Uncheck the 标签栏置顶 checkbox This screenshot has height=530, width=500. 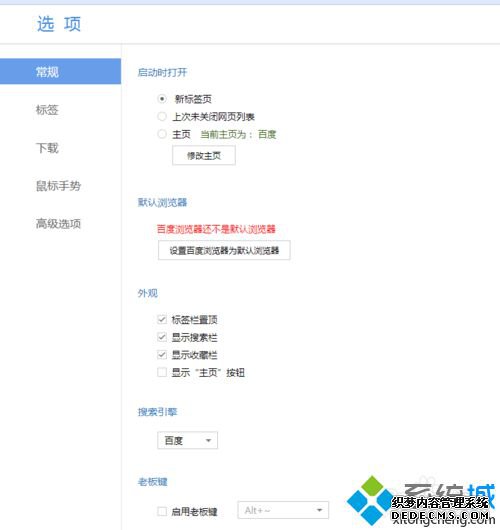(x=162, y=319)
